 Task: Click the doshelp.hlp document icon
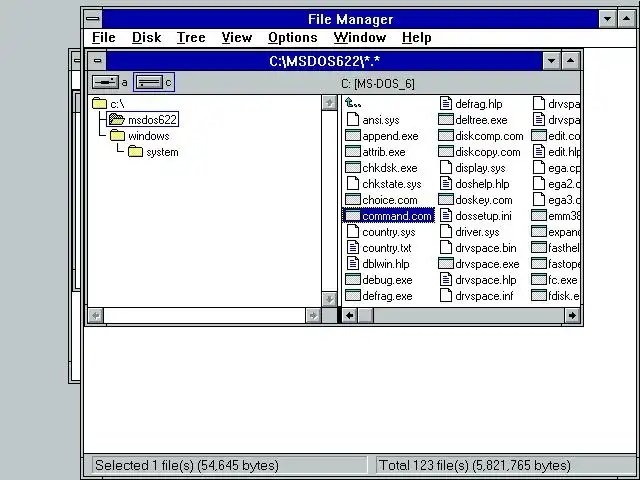[x=446, y=183]
